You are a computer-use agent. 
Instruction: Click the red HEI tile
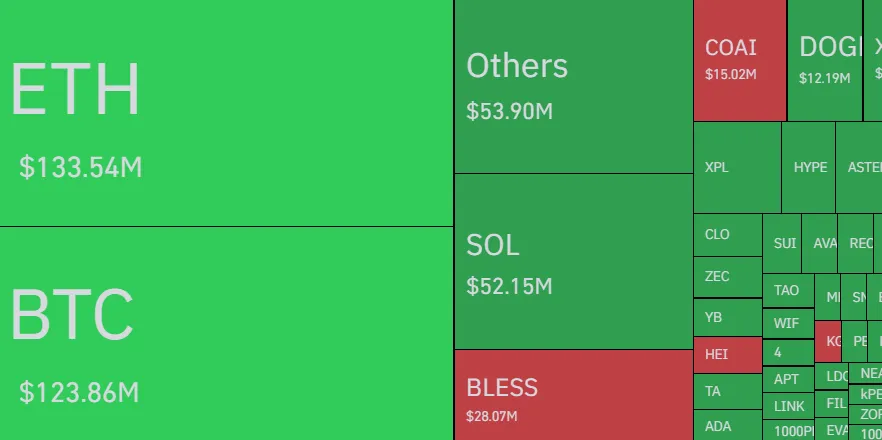coord(727,354)
